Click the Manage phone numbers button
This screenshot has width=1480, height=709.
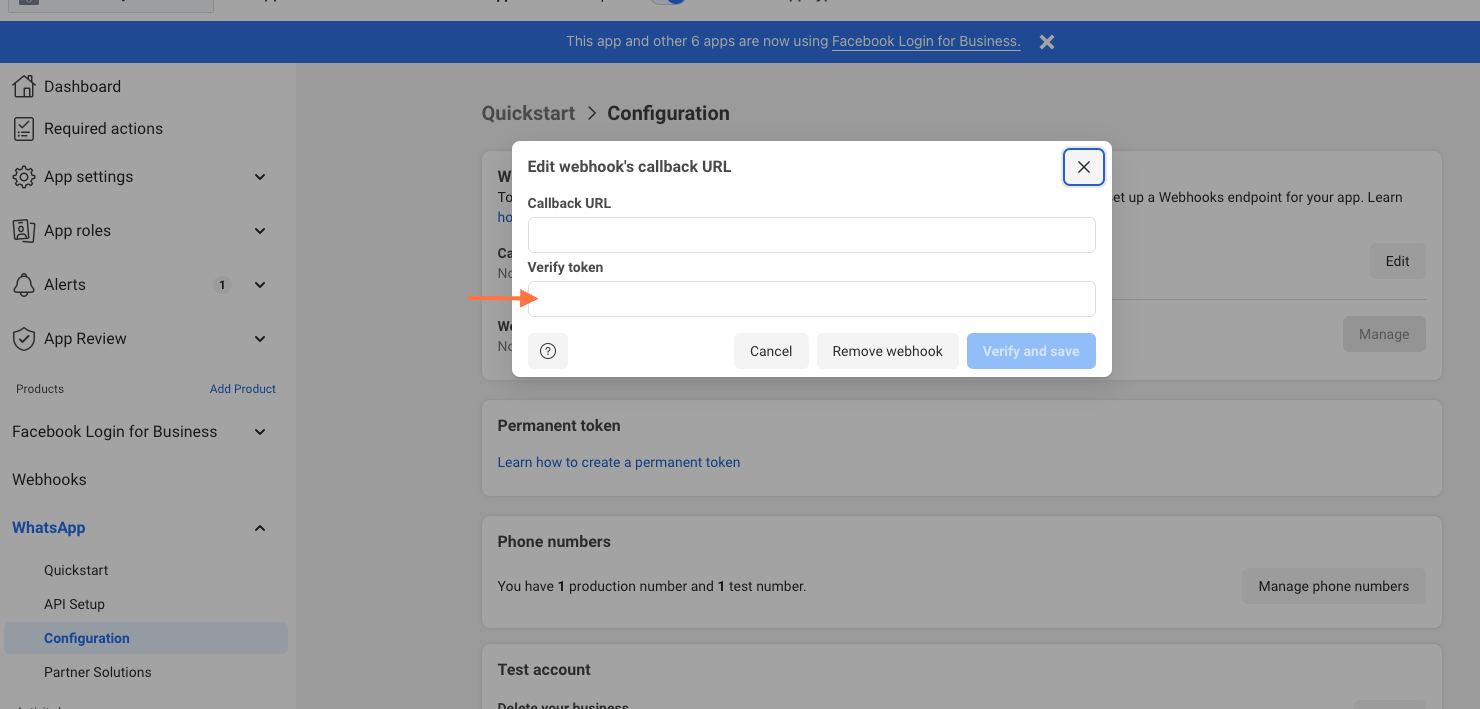1334,586
